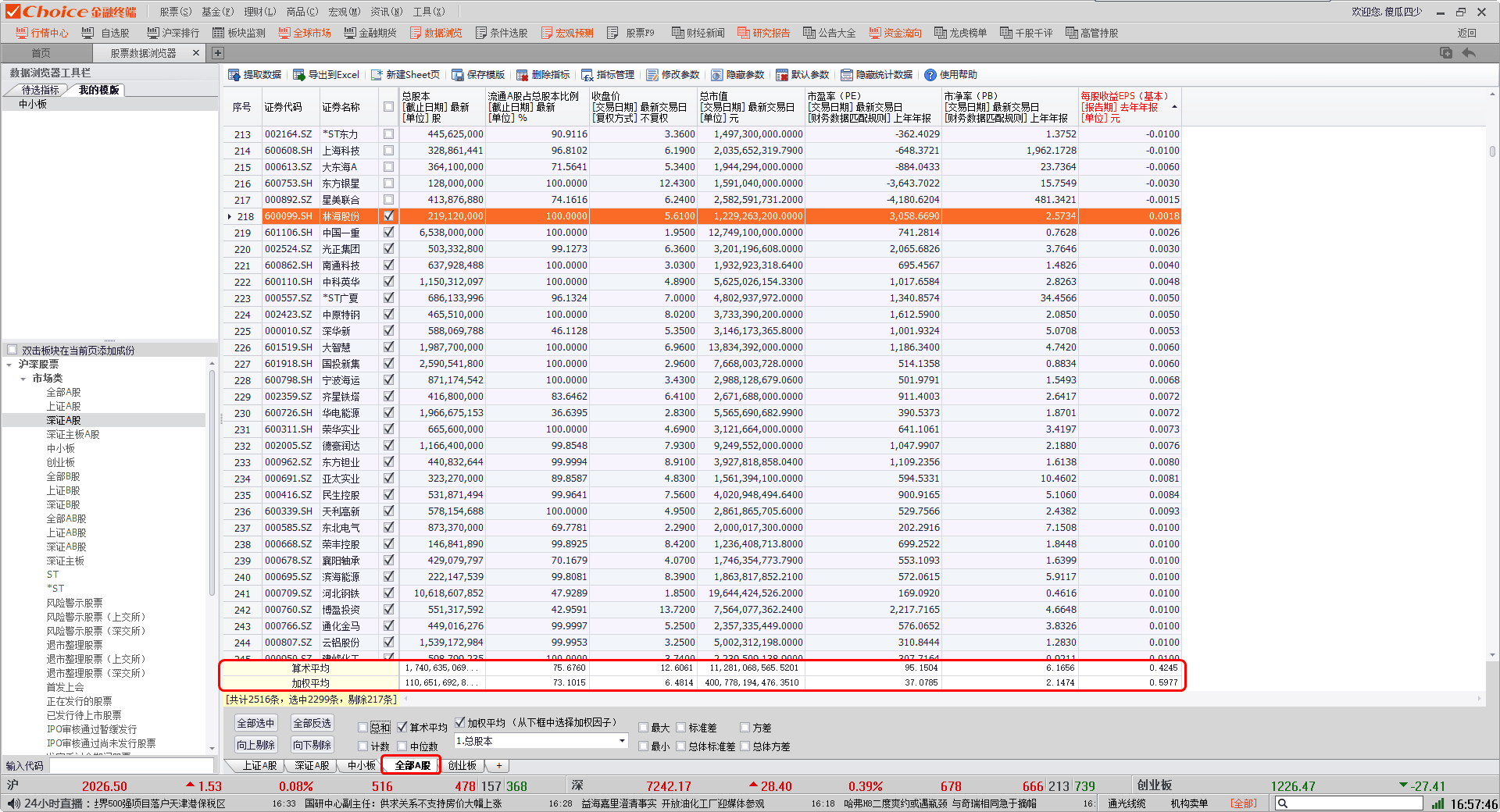
Task: Click the 提取数据 (extract data) toolbar icon
Action: pos(234,75)
